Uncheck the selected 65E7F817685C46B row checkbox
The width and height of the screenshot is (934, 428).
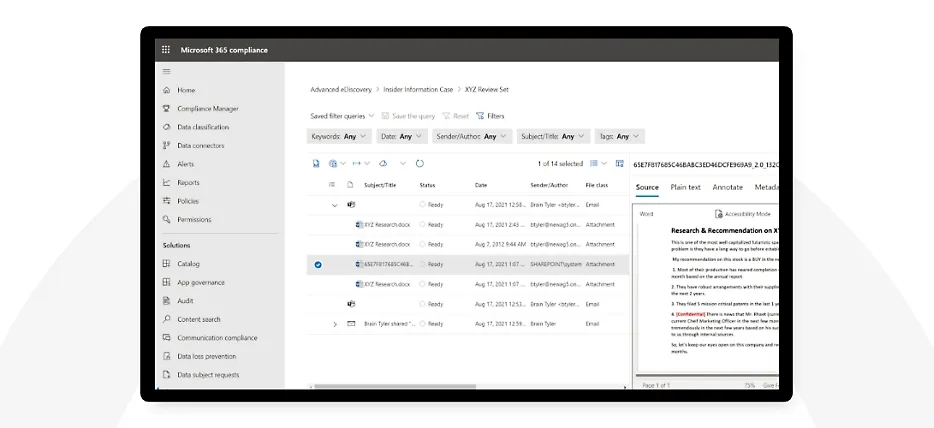[x=317, y=264]
